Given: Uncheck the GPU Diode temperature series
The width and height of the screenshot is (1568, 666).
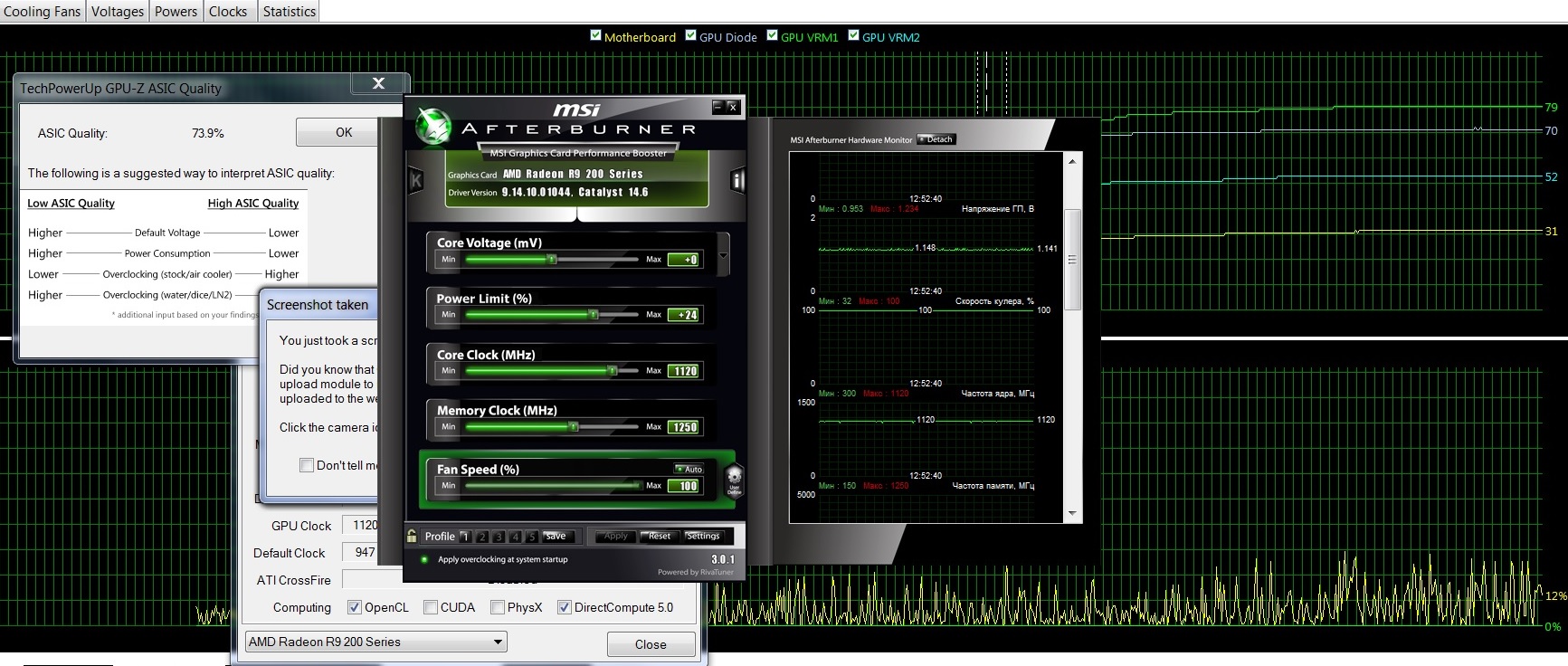Looking at the screenshot, I should click(x=691, y=36).
